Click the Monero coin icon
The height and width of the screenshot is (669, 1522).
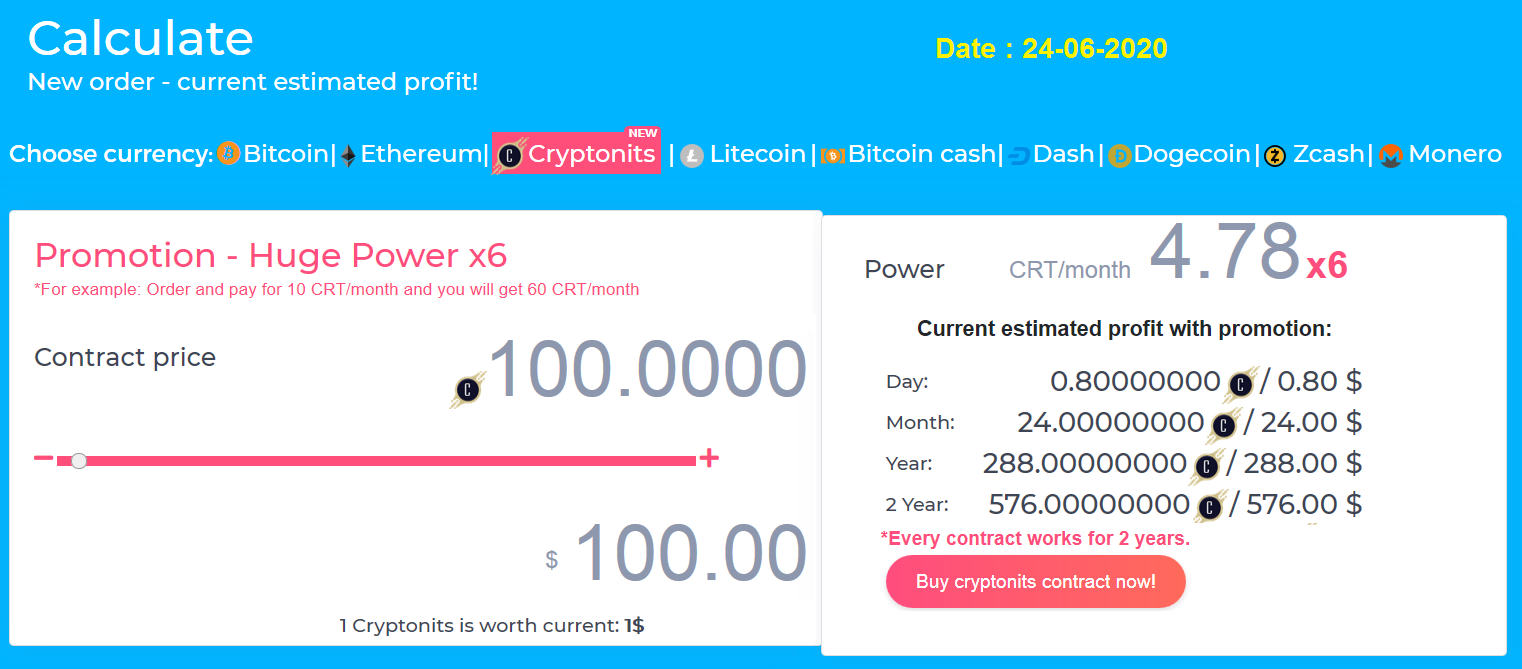click(x=1391, y=156)
